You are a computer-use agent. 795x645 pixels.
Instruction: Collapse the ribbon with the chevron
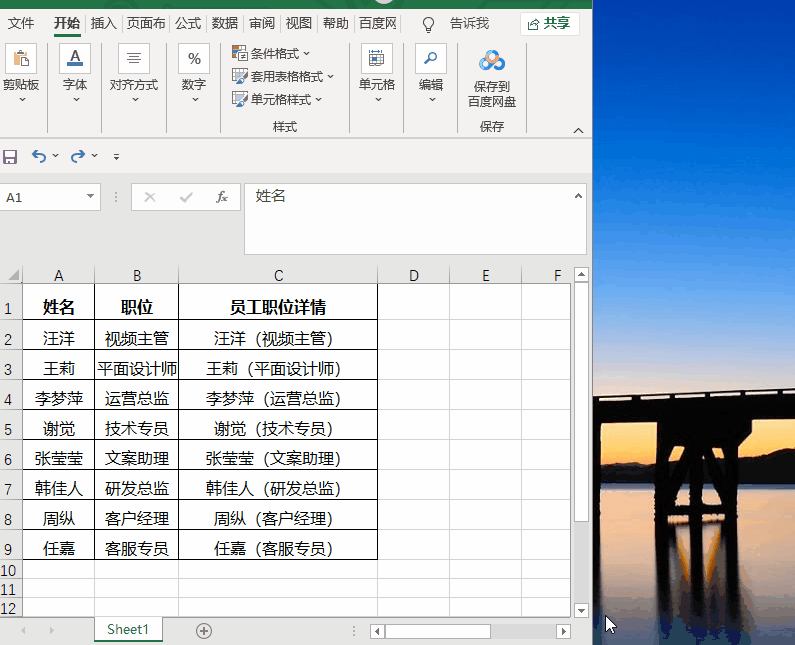tap(579, 130)
